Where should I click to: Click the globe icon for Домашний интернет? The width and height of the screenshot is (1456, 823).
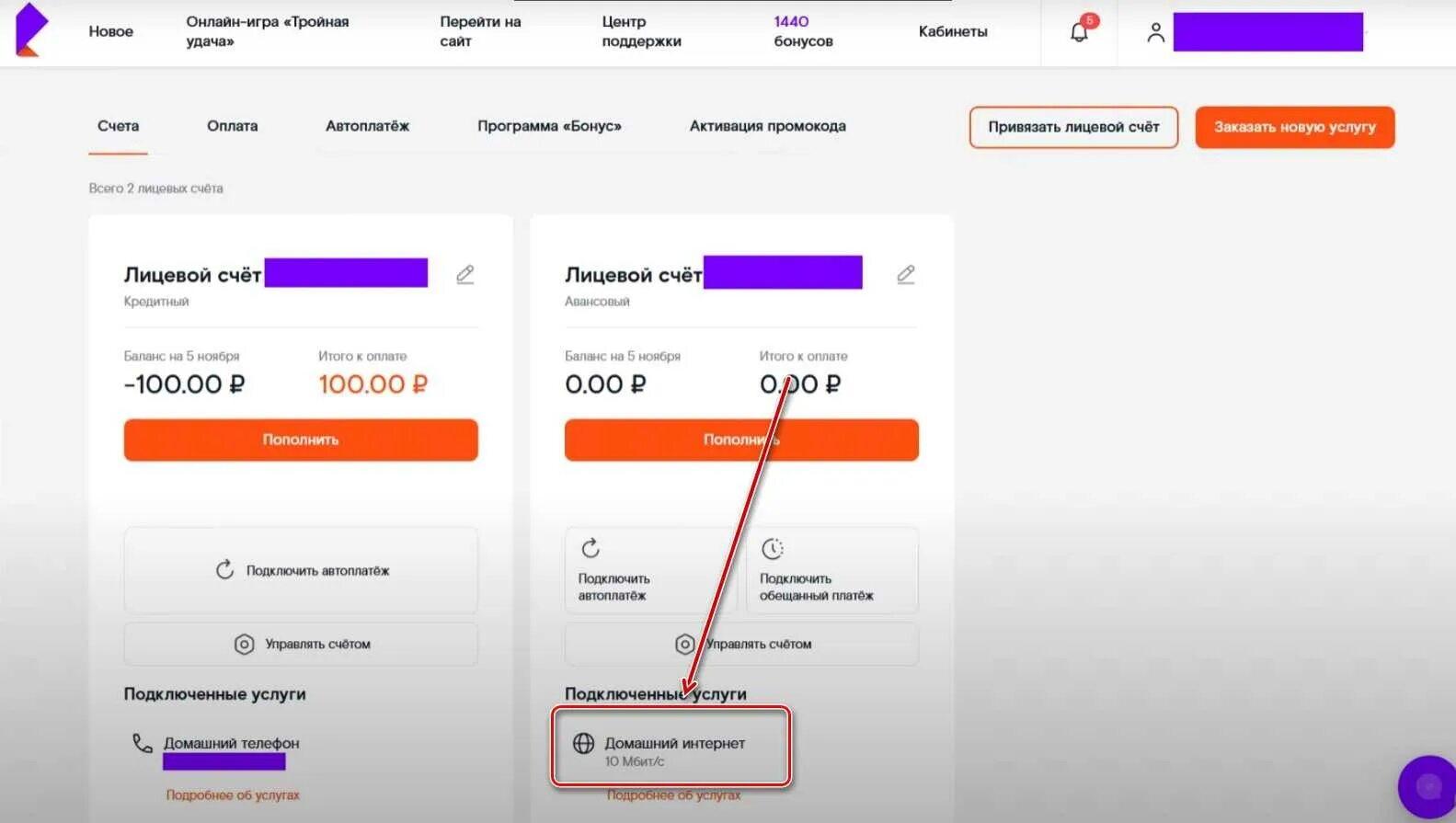coord(583,743)
